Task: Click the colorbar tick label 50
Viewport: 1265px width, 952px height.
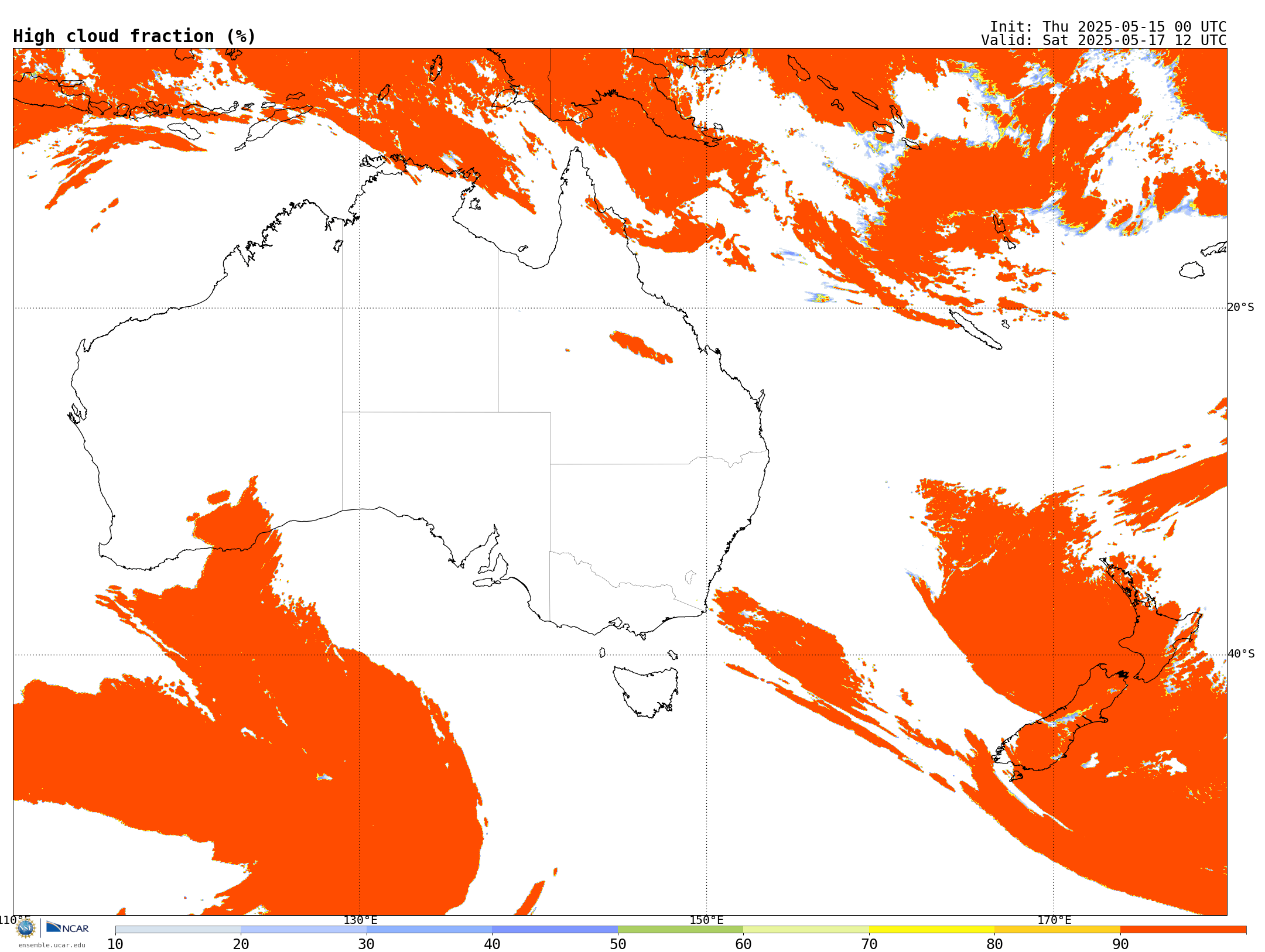Action: [x=618, y=944]
